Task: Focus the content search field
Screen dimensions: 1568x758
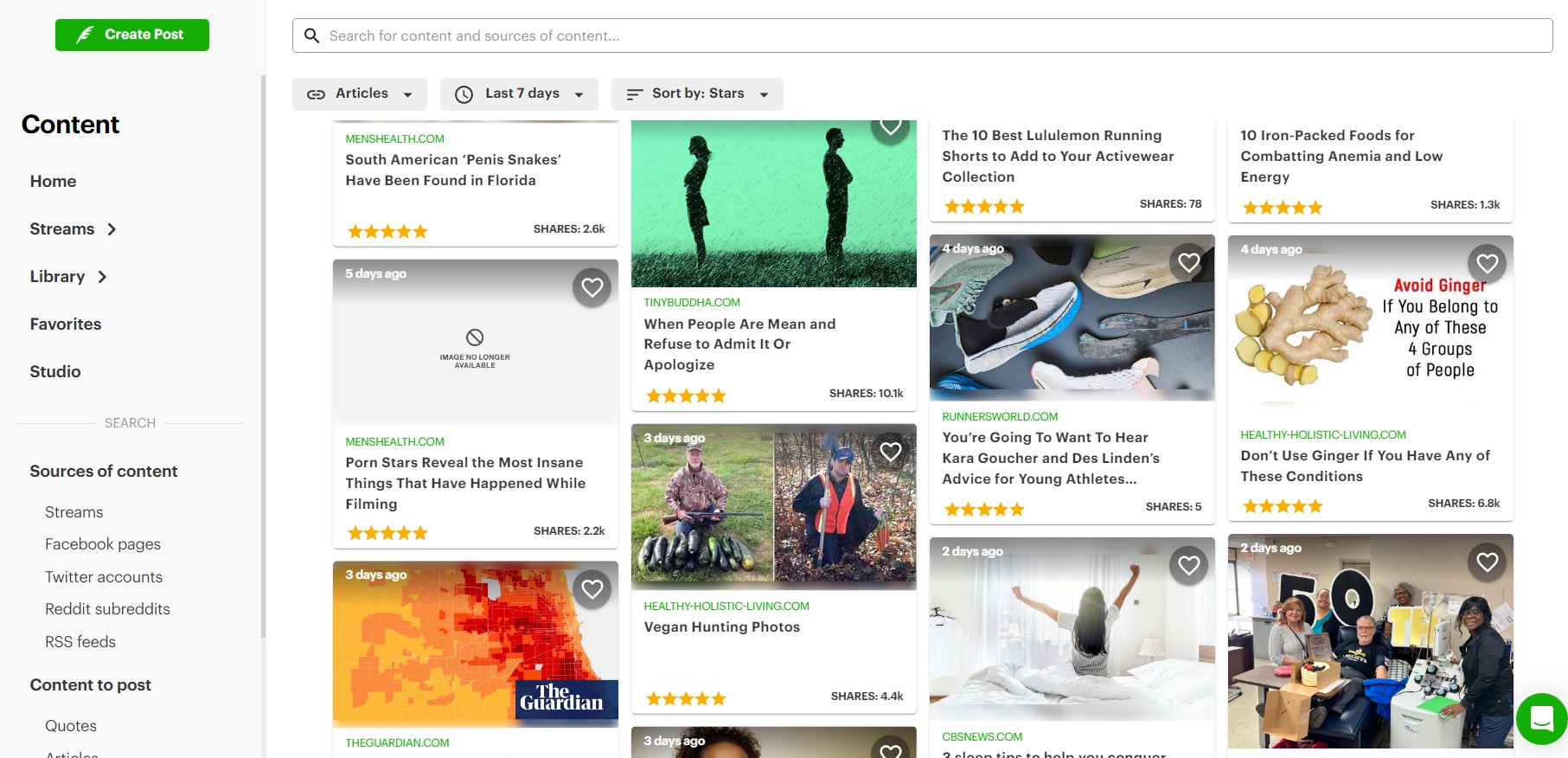Action: click(922, 35)
